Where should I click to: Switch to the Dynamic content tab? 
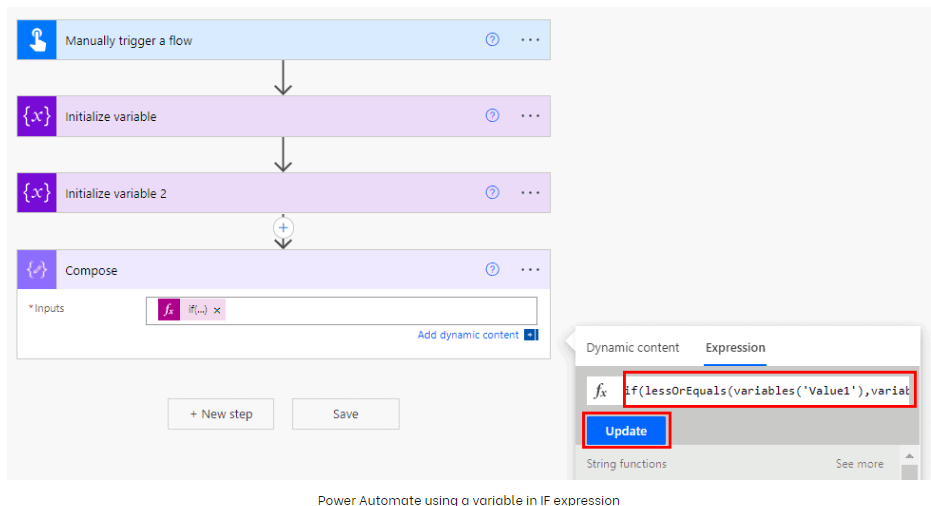[x=632, y=348]
